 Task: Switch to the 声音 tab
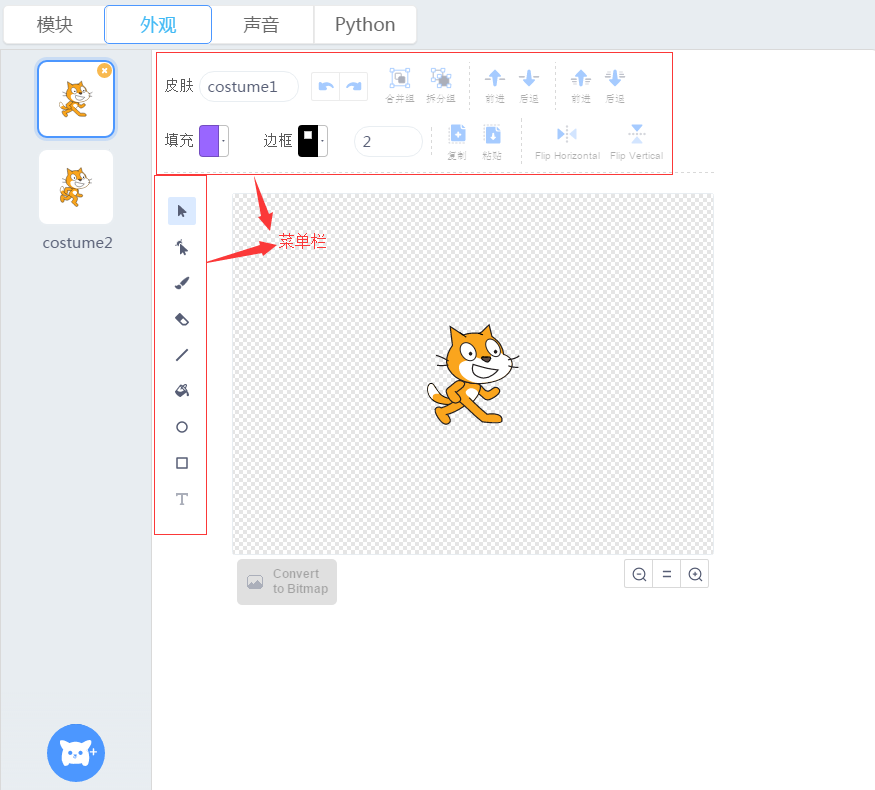click(261, 25)
